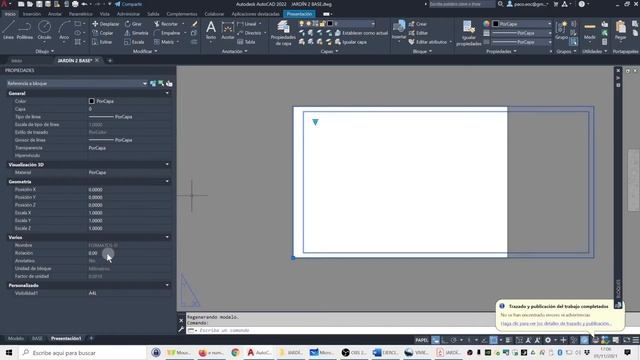Toggle annotation visibility icon in status bar
This screenshot has height=360, width=640.
[529, 340]
